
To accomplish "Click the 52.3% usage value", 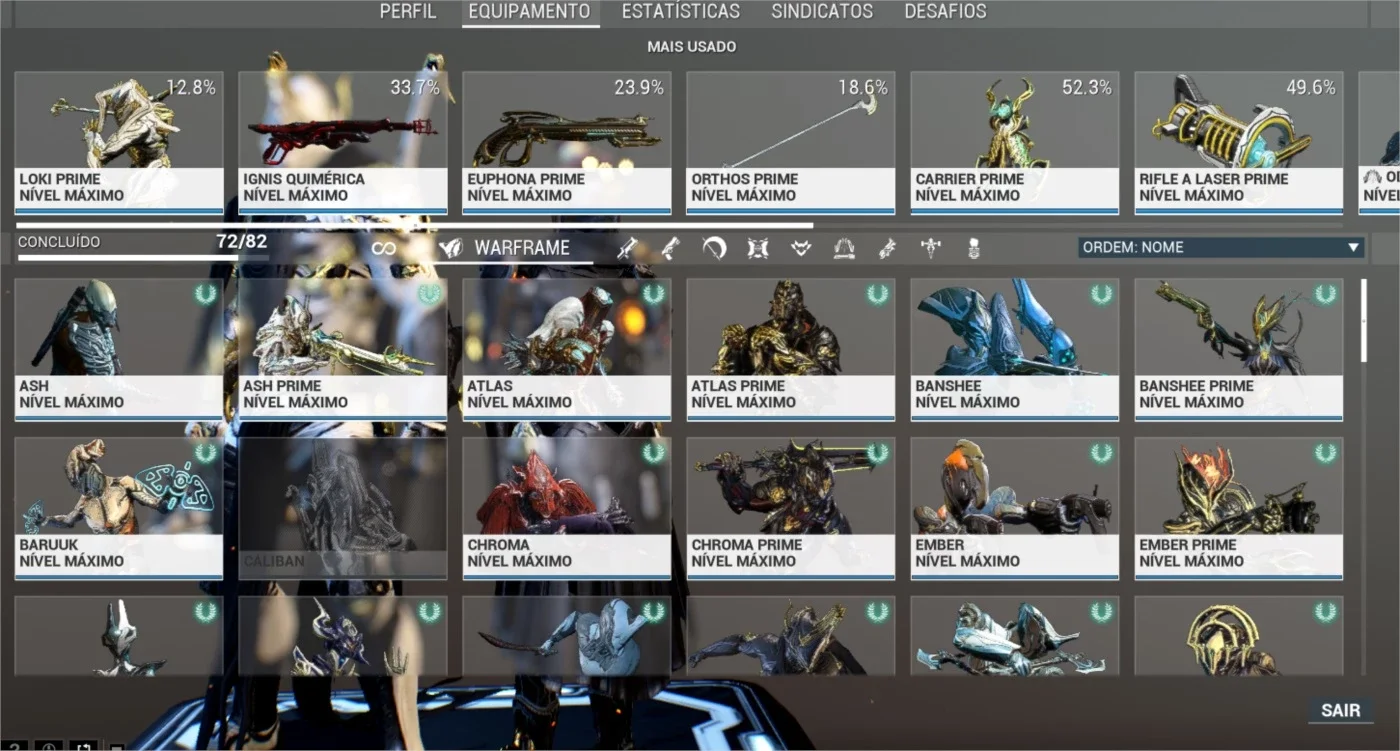I will (1087, 88).
